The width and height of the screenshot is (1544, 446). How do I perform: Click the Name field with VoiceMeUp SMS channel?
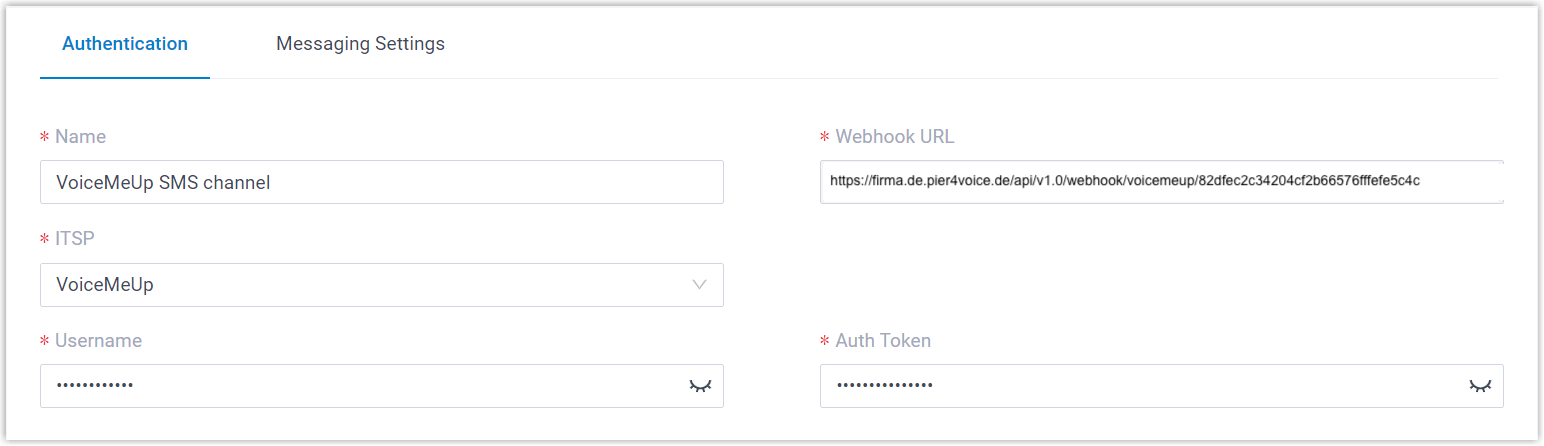tap(381, 183)
